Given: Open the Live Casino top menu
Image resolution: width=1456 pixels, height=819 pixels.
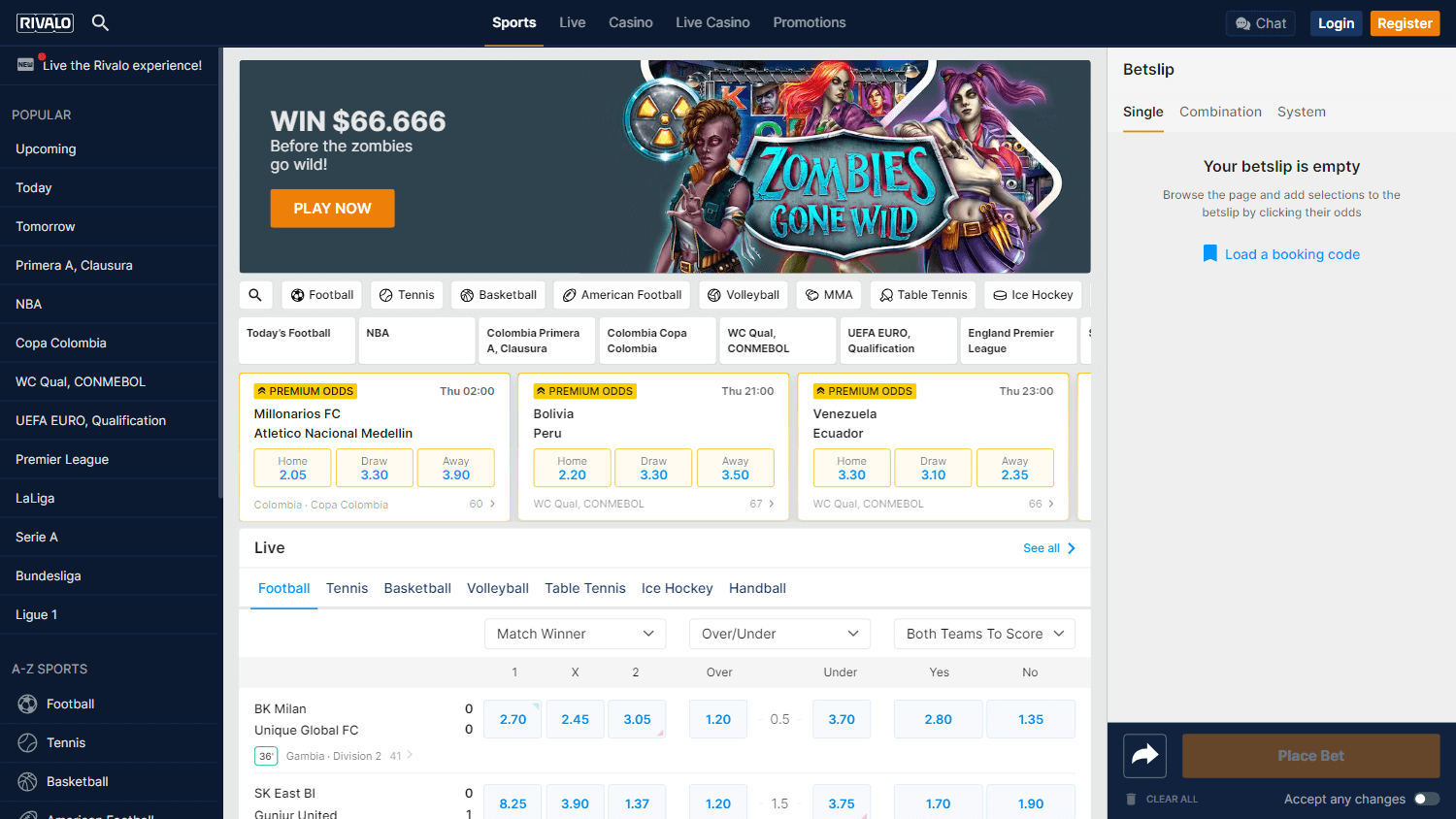Looking at the screenshot, I should coord(712,22).
